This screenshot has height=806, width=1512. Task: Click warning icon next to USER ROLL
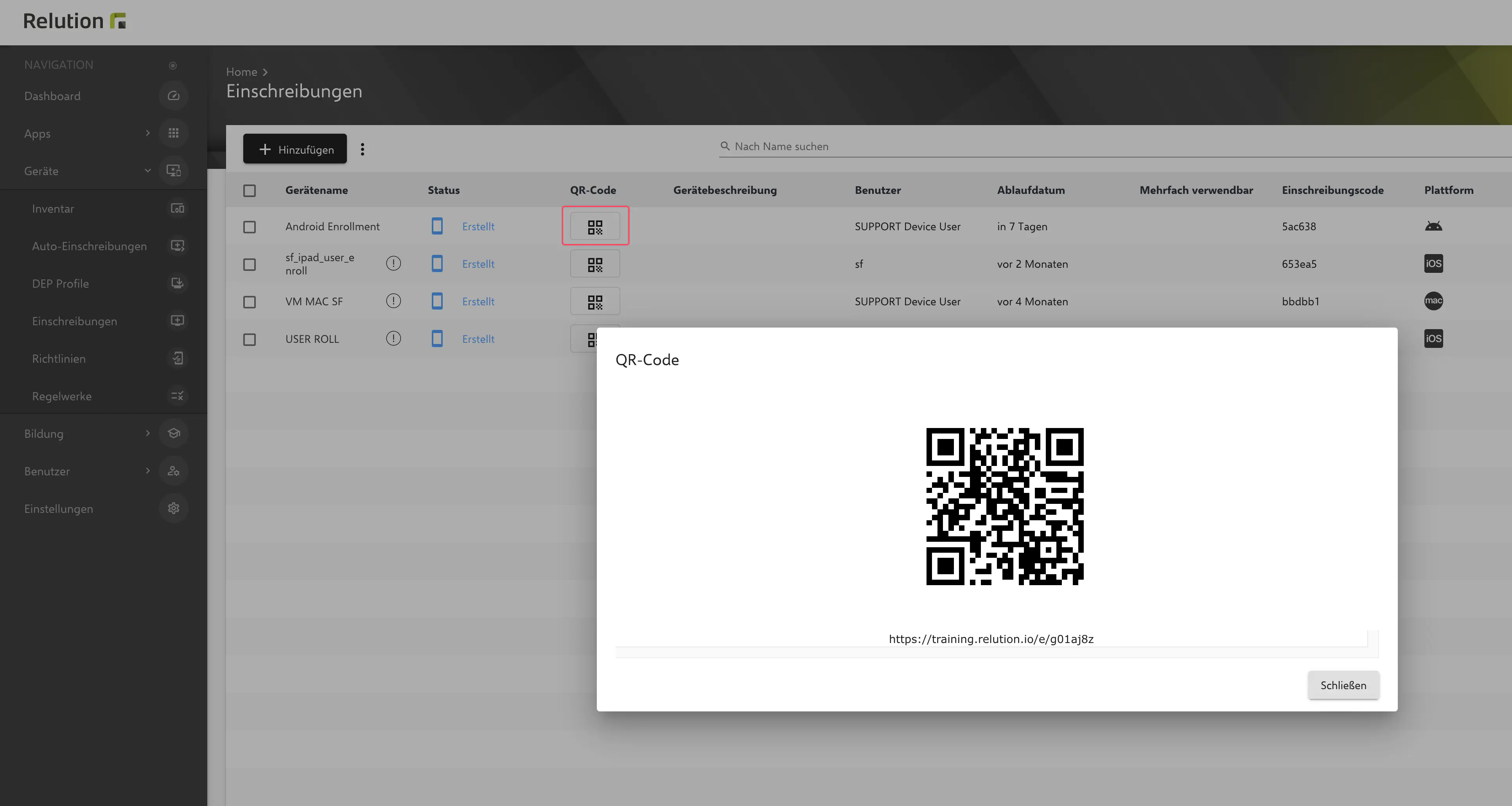(393, 339)
